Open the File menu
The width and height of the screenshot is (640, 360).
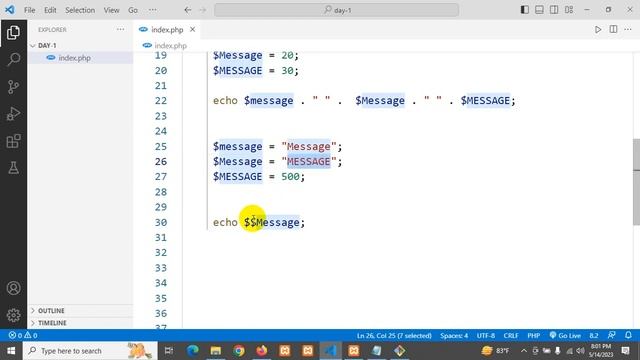tap(29, 10)
